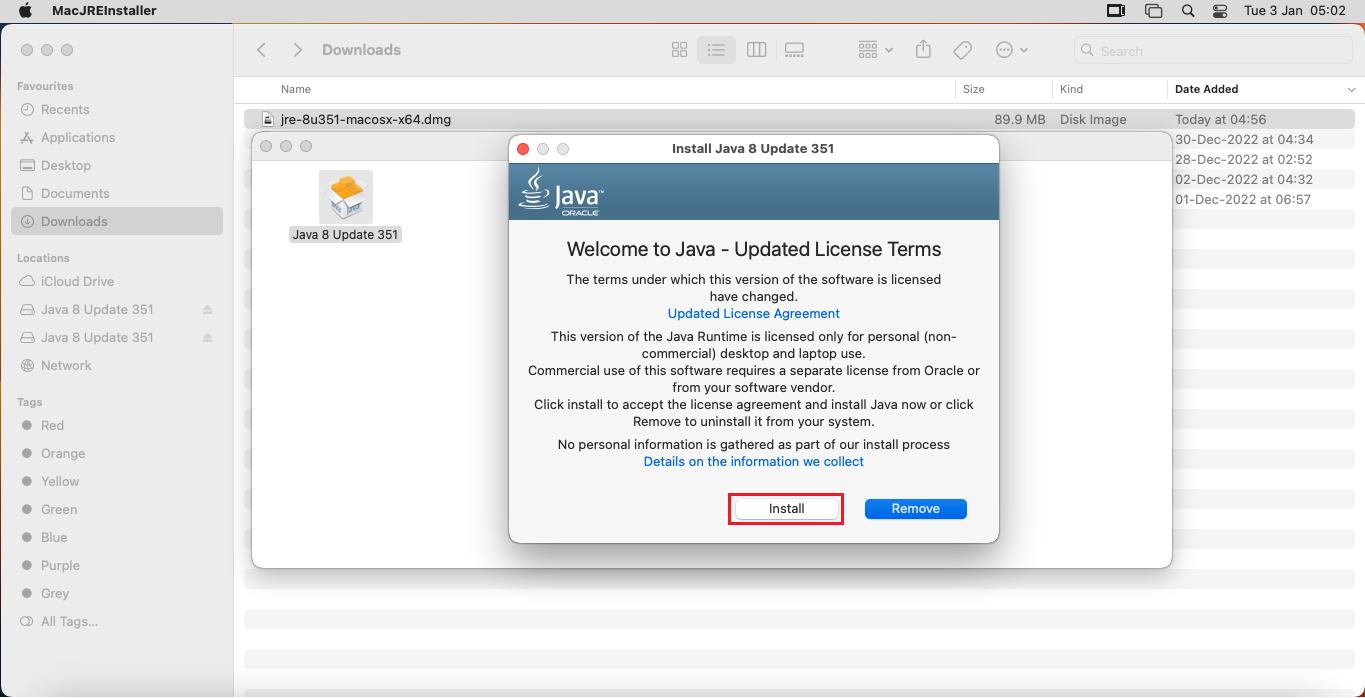Select the Today at 04:56 date cell

(x=1220, y=119)
